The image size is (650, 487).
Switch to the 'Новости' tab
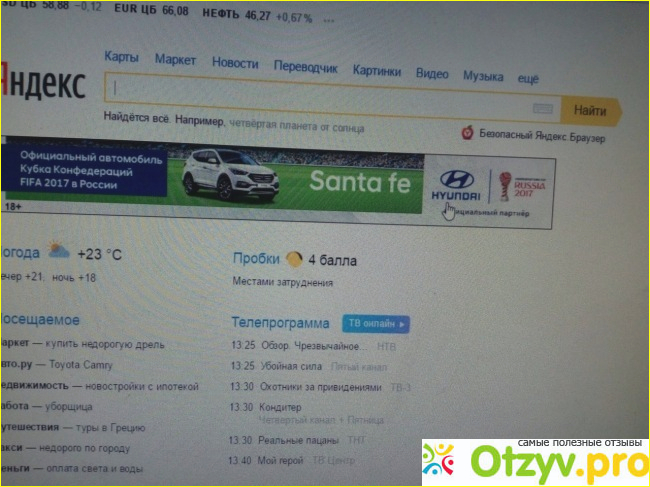click(x=235, y=62)
